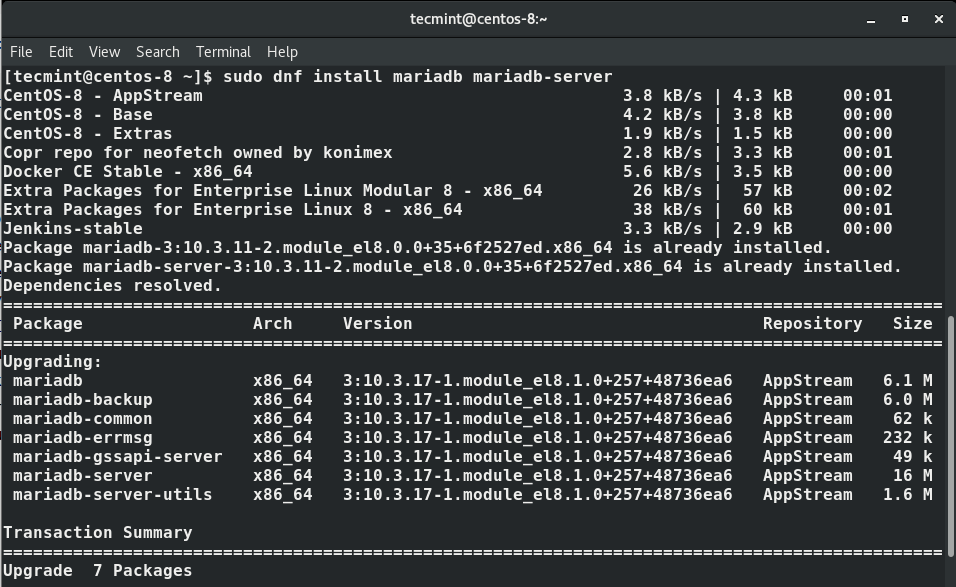956x587 pixels.
Task: Close the terminal window
Action: 939,19
